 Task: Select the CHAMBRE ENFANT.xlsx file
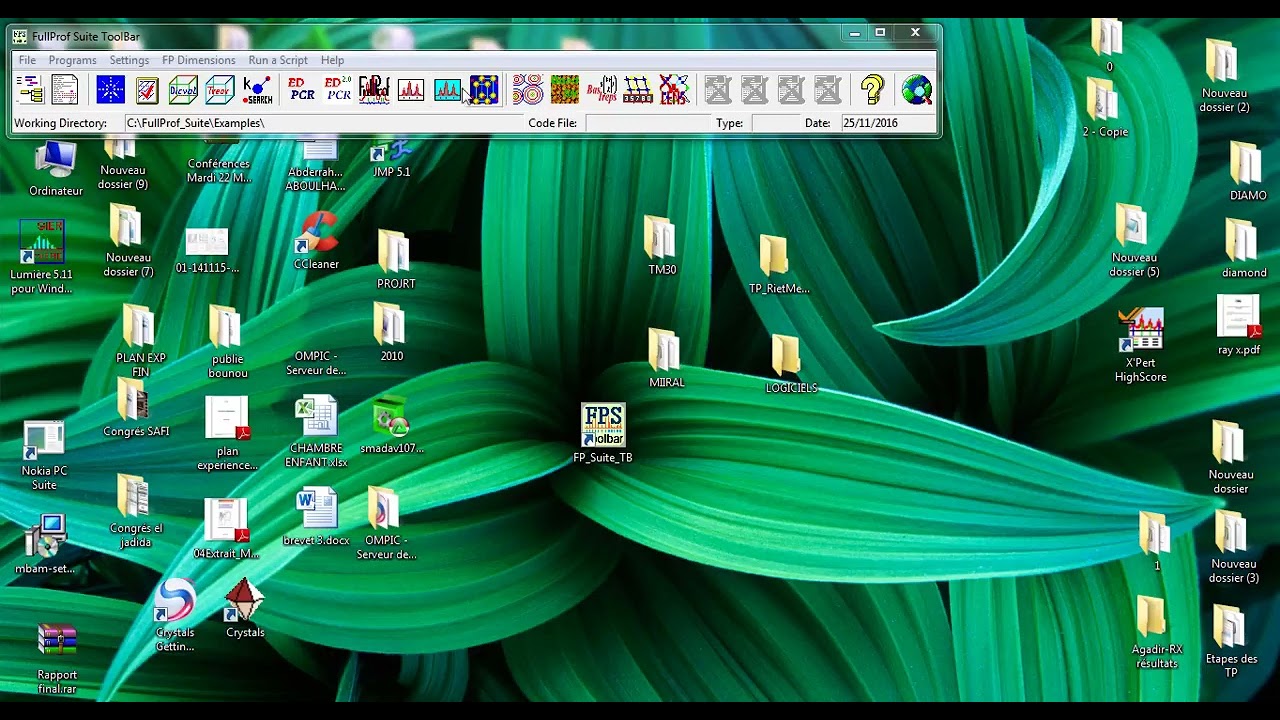316,432
